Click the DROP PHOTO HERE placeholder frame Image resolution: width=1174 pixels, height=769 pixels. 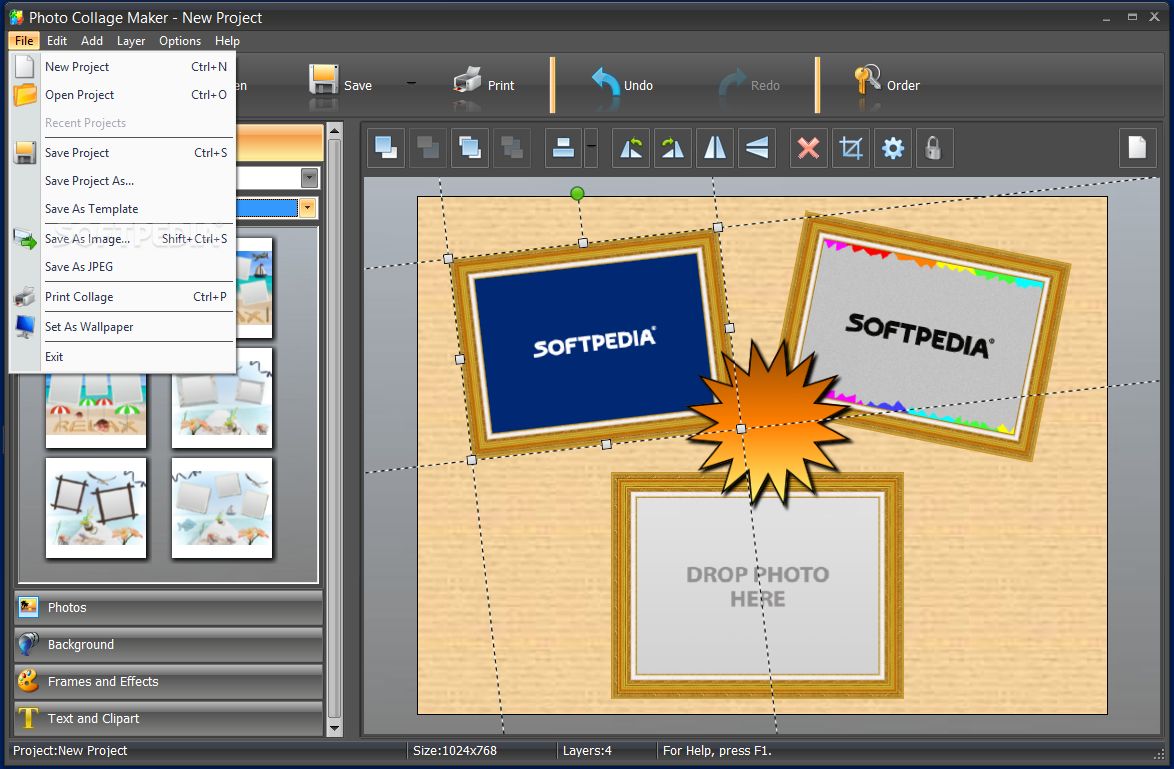coord(758,586)
